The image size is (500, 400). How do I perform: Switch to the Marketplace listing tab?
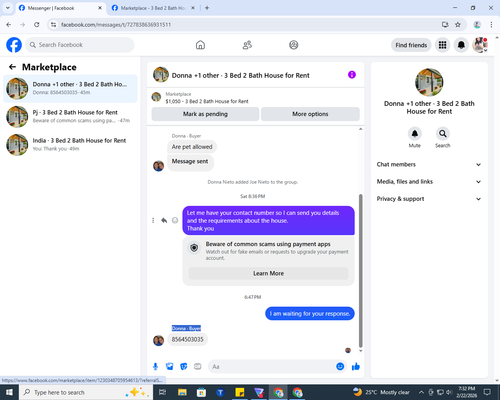(x=152, y=8)
